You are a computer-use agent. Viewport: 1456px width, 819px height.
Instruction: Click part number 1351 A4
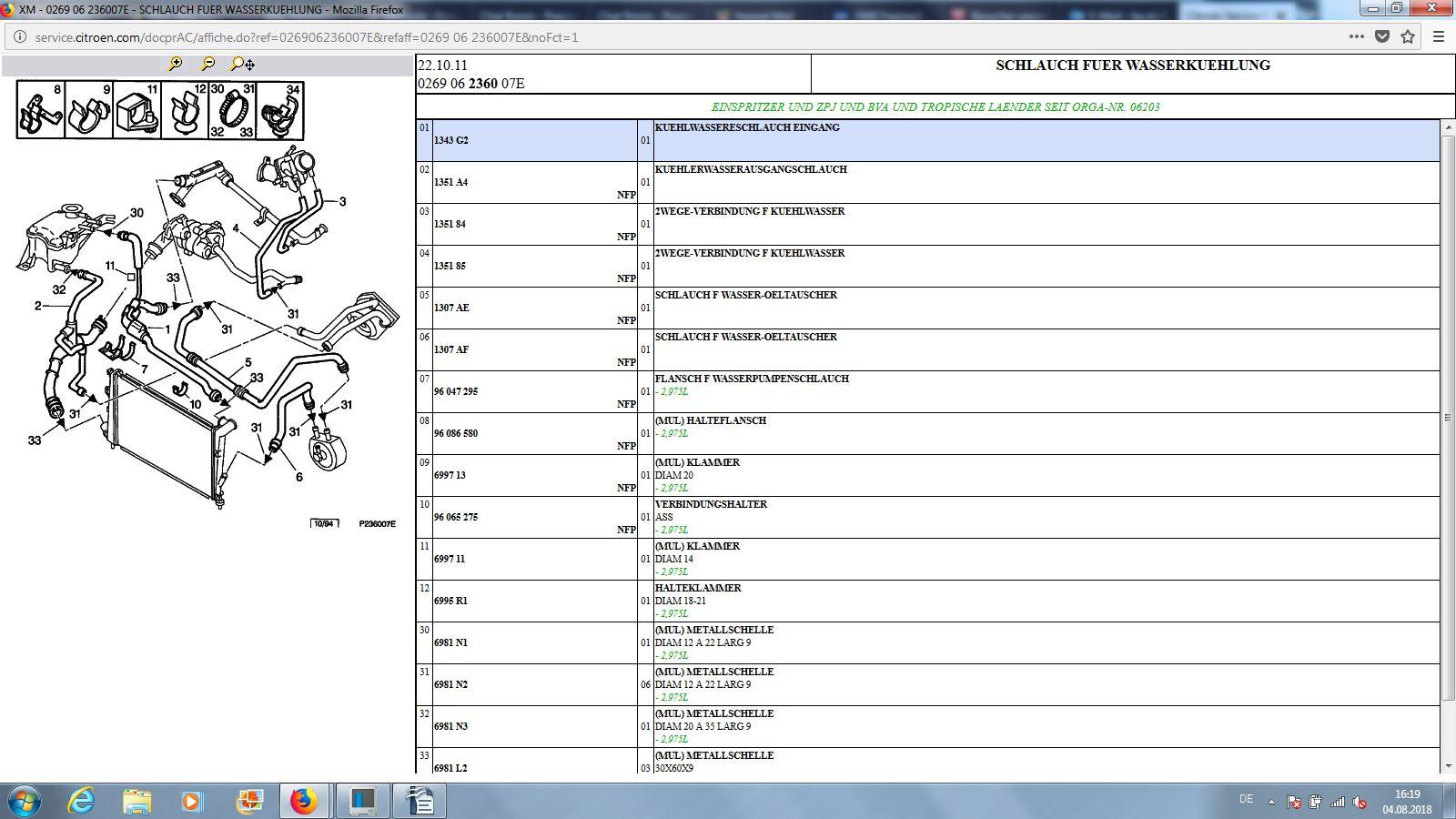(450, 182)
